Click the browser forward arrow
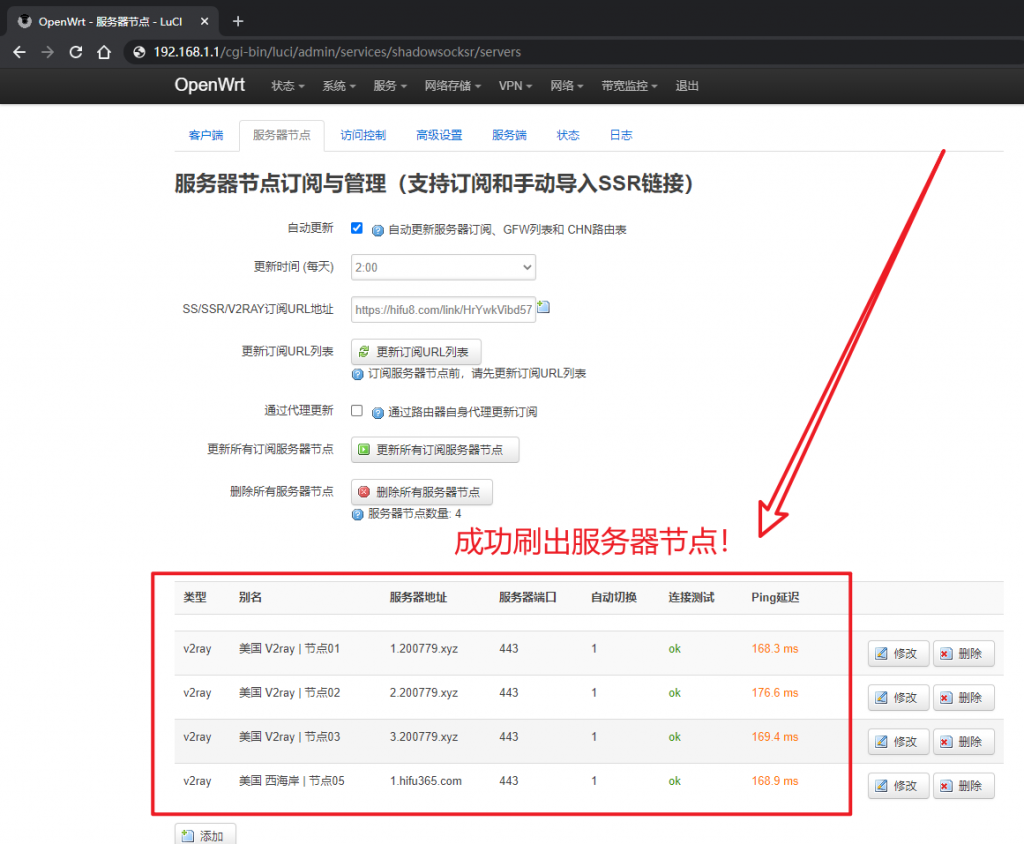This screenshot has width=1024, height=844. 48,52
